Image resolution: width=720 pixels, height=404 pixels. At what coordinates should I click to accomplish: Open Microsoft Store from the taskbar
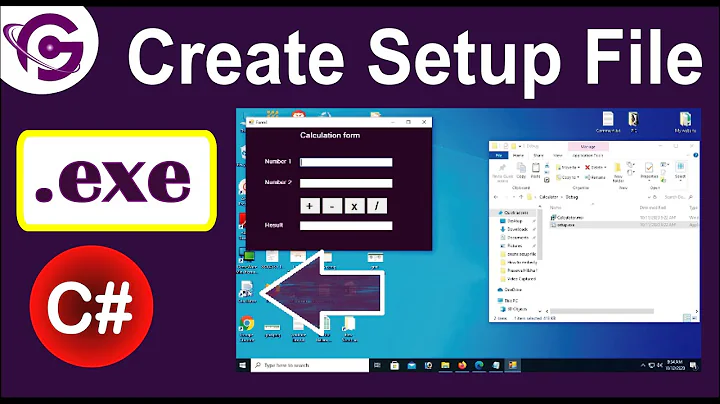click(394, 365)
